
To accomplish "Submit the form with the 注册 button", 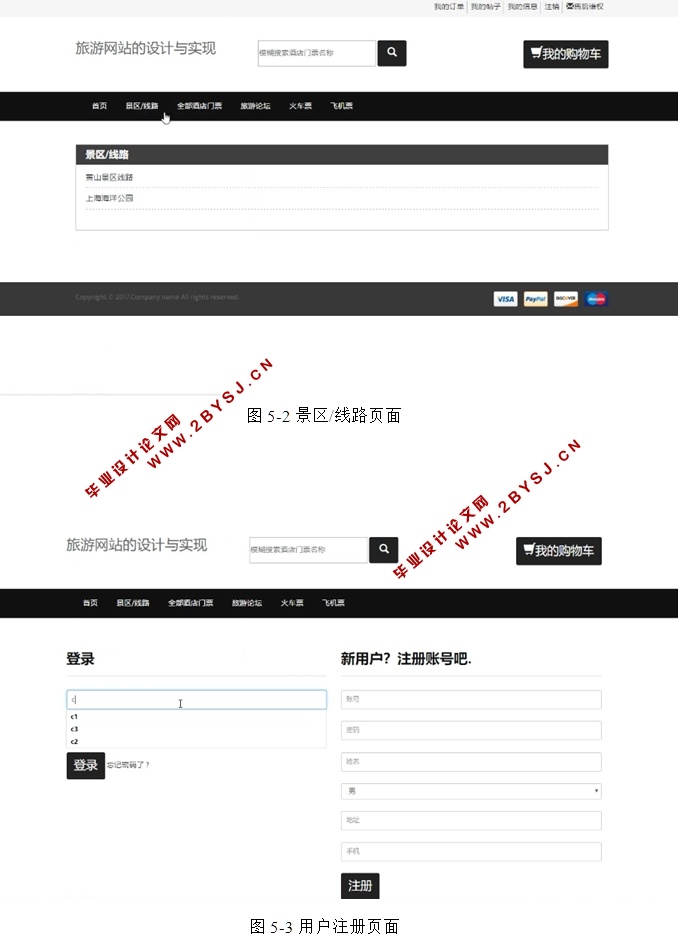I will [x=360, y=886].
